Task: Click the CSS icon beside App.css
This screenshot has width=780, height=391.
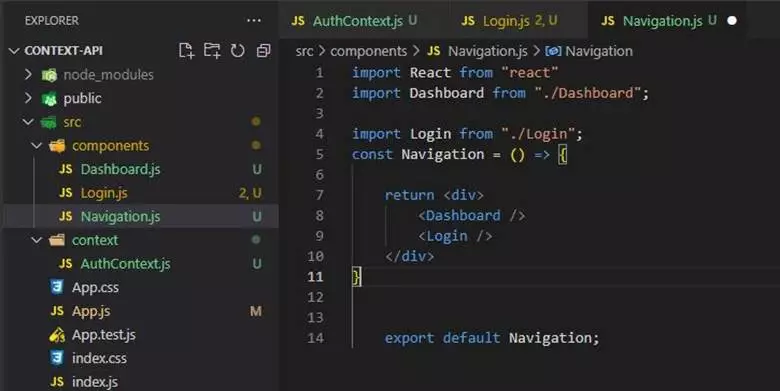Action: [x=57, y=287]
